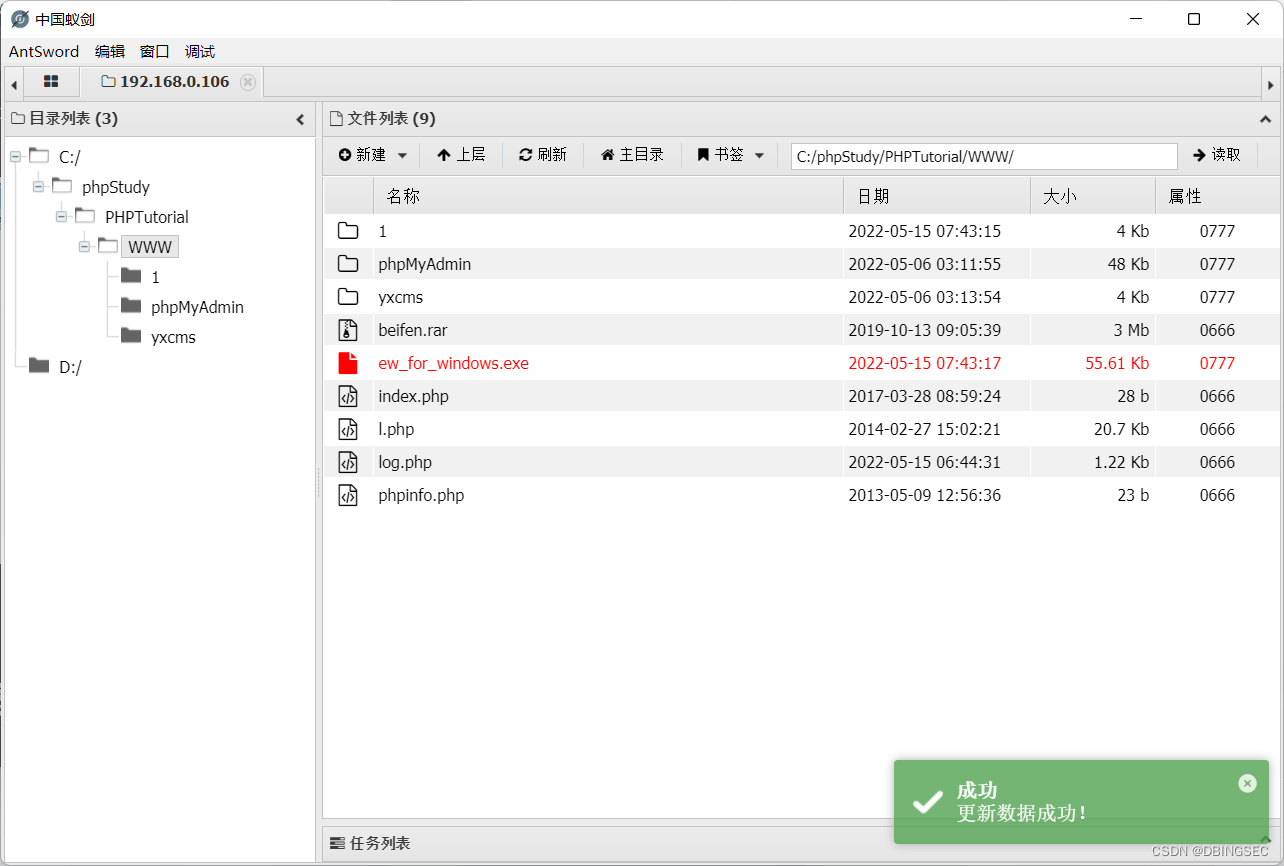Select WWW folder in tree
This screenshot has width=1284, height=866.
150,247
